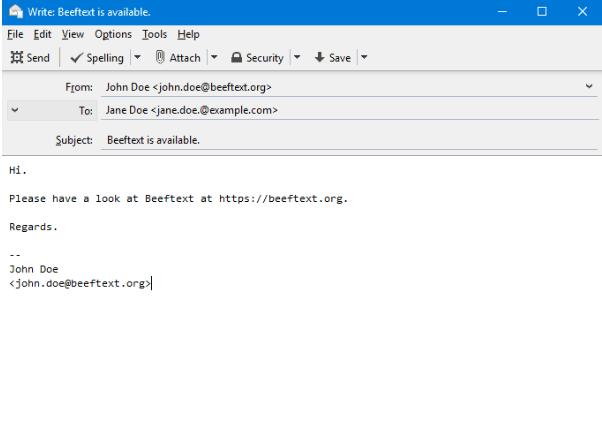Viewport: 602px width, 441px height.
Task: Open the Tools menu
Action: pos(155,35)
